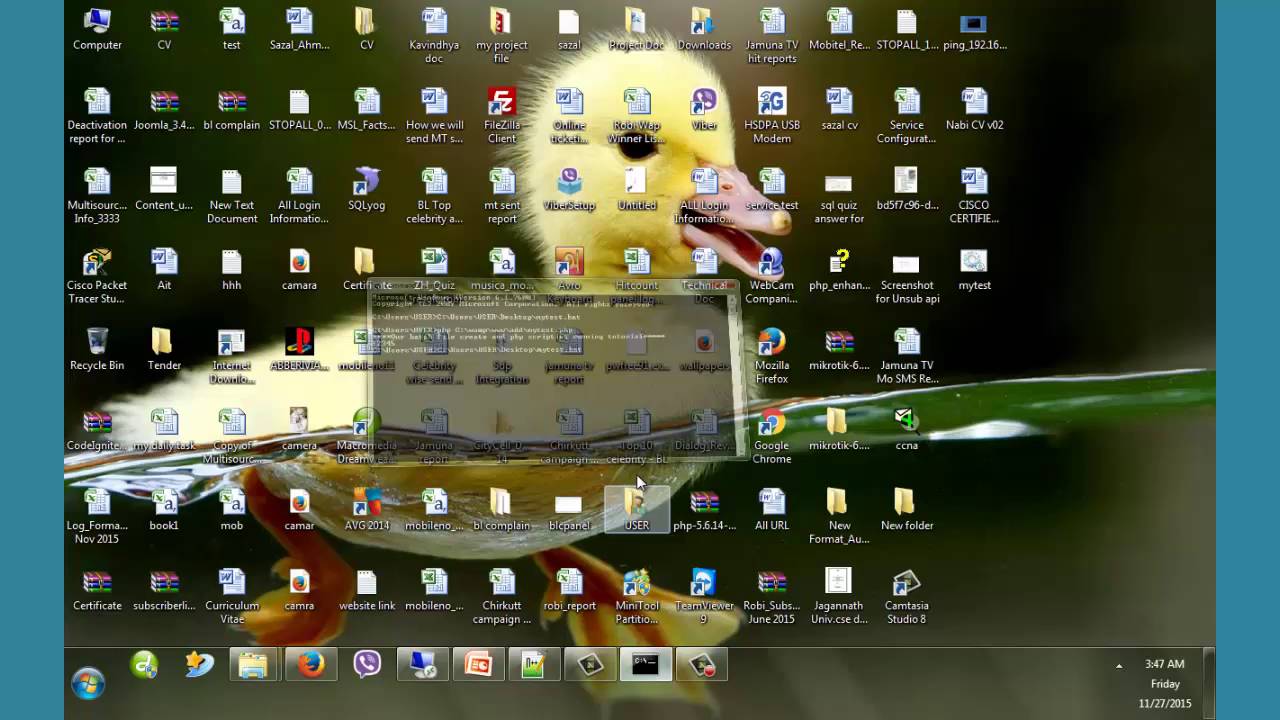Image resolution: width=1280 pixels, height=720 pixels.
Task: Open File Explorer from the taskbar
Action: pos(253,665)
